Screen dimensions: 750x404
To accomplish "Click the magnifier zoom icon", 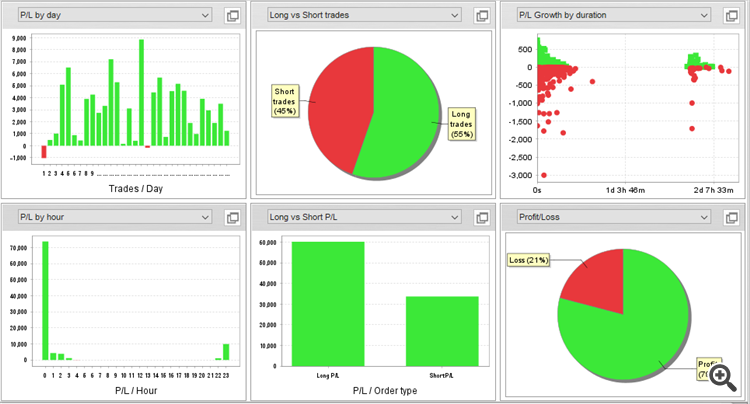I will (x=722, y=378).
